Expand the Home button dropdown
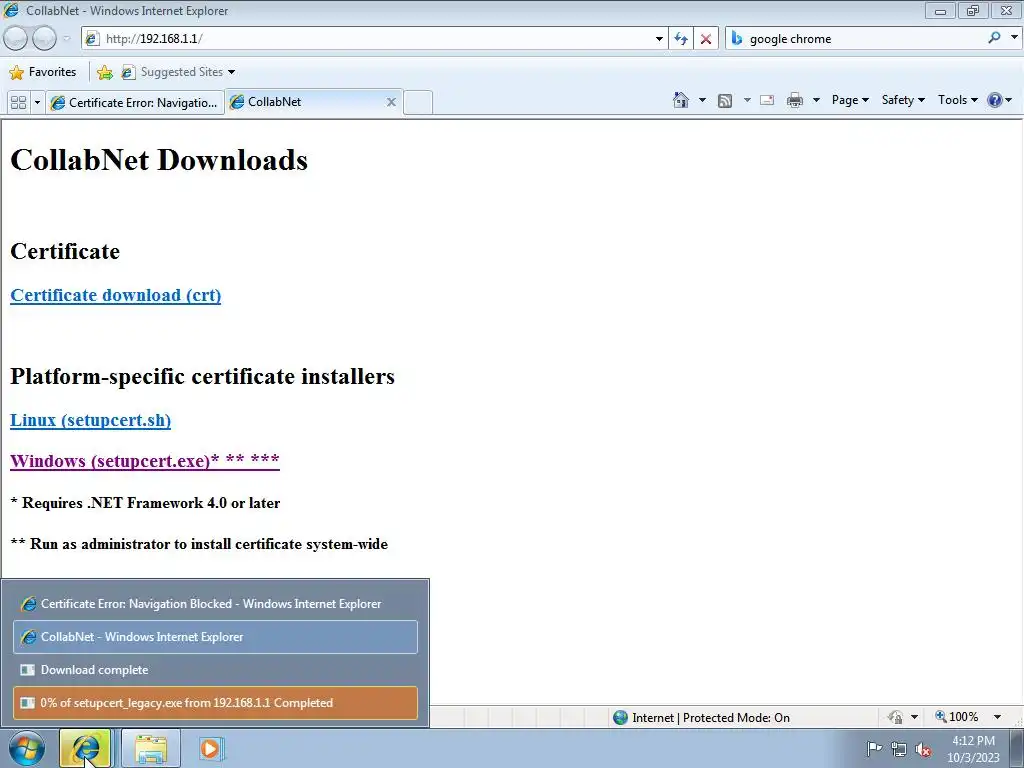The width and height of the screenshot is (1024, 768). (x=702, y=100)
